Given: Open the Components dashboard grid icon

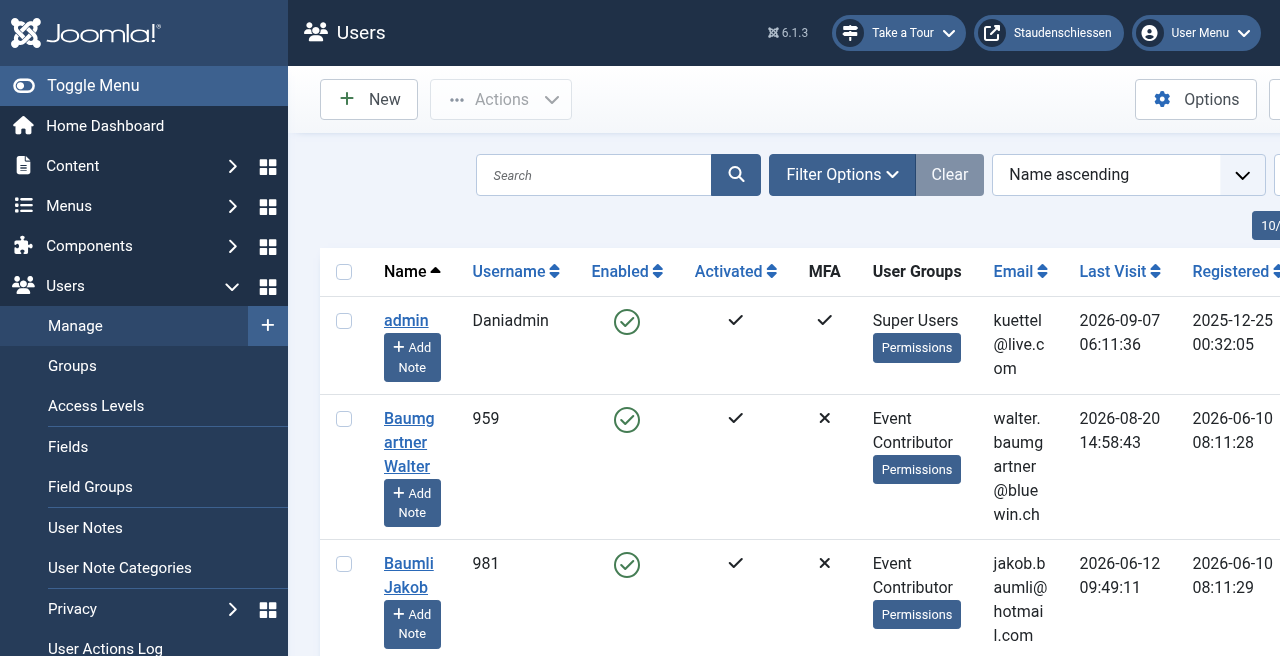Looking at the screenshot, I should pos(268,246).
